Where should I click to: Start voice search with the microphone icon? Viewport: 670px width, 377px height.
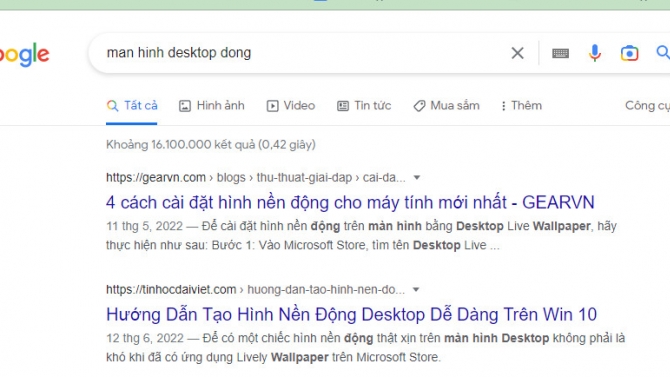click(594, 53)
